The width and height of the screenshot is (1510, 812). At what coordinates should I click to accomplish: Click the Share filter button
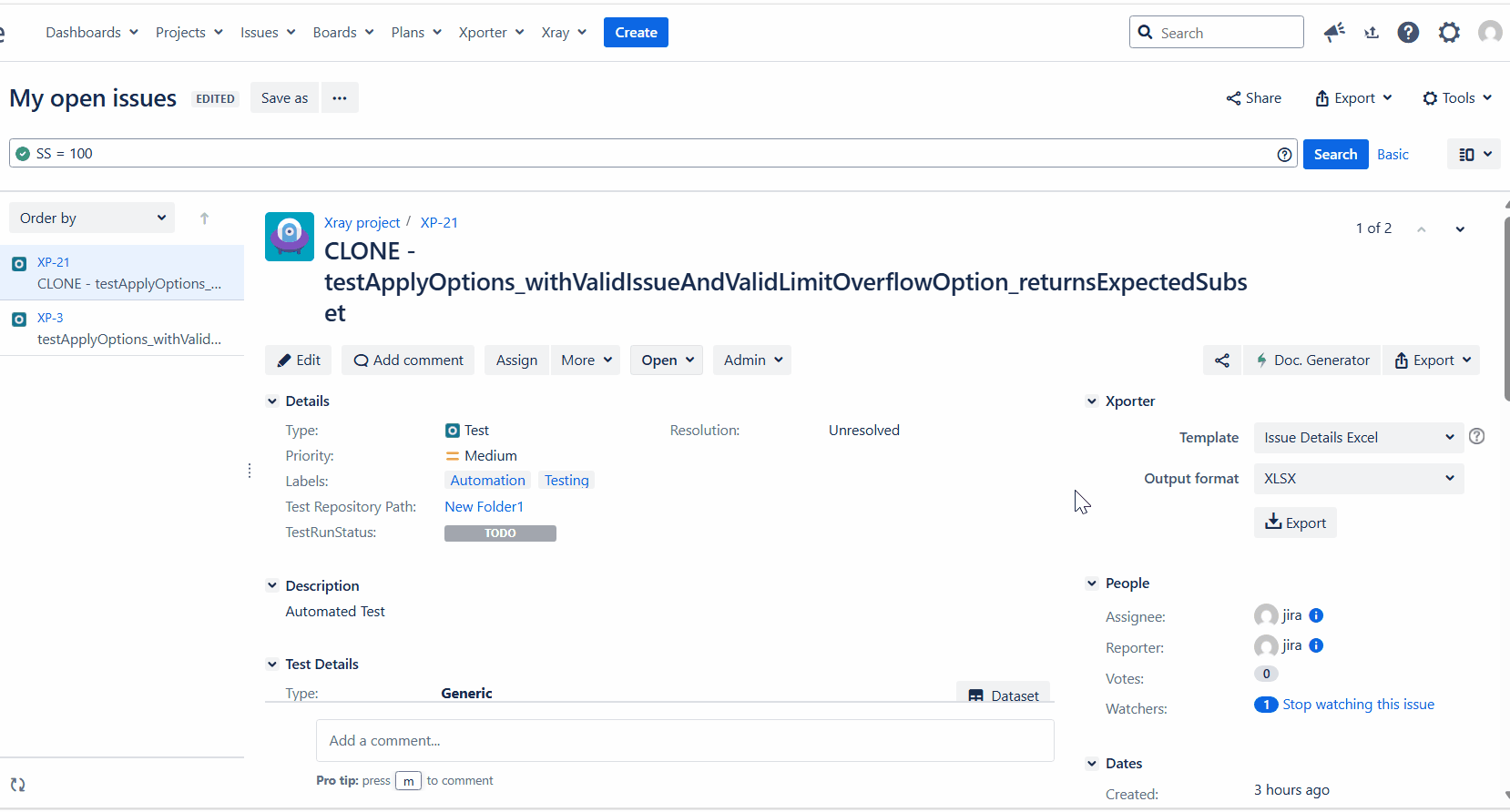[x=1253, y=98]
